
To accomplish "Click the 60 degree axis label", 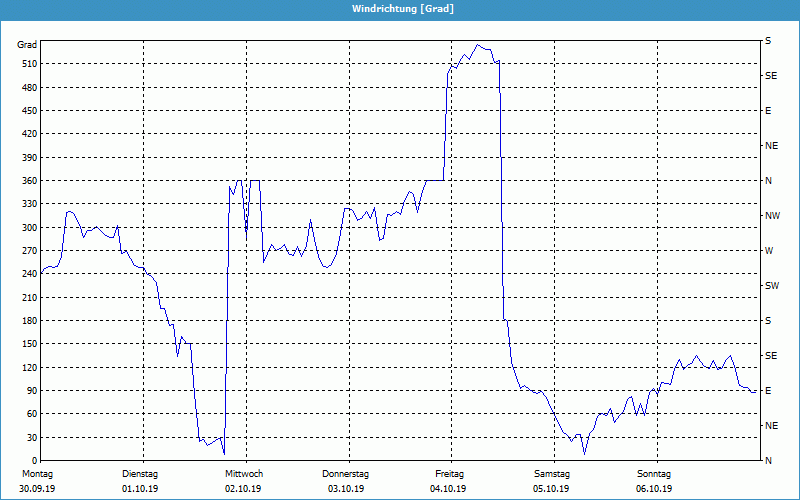I will (x=32, y=414).
